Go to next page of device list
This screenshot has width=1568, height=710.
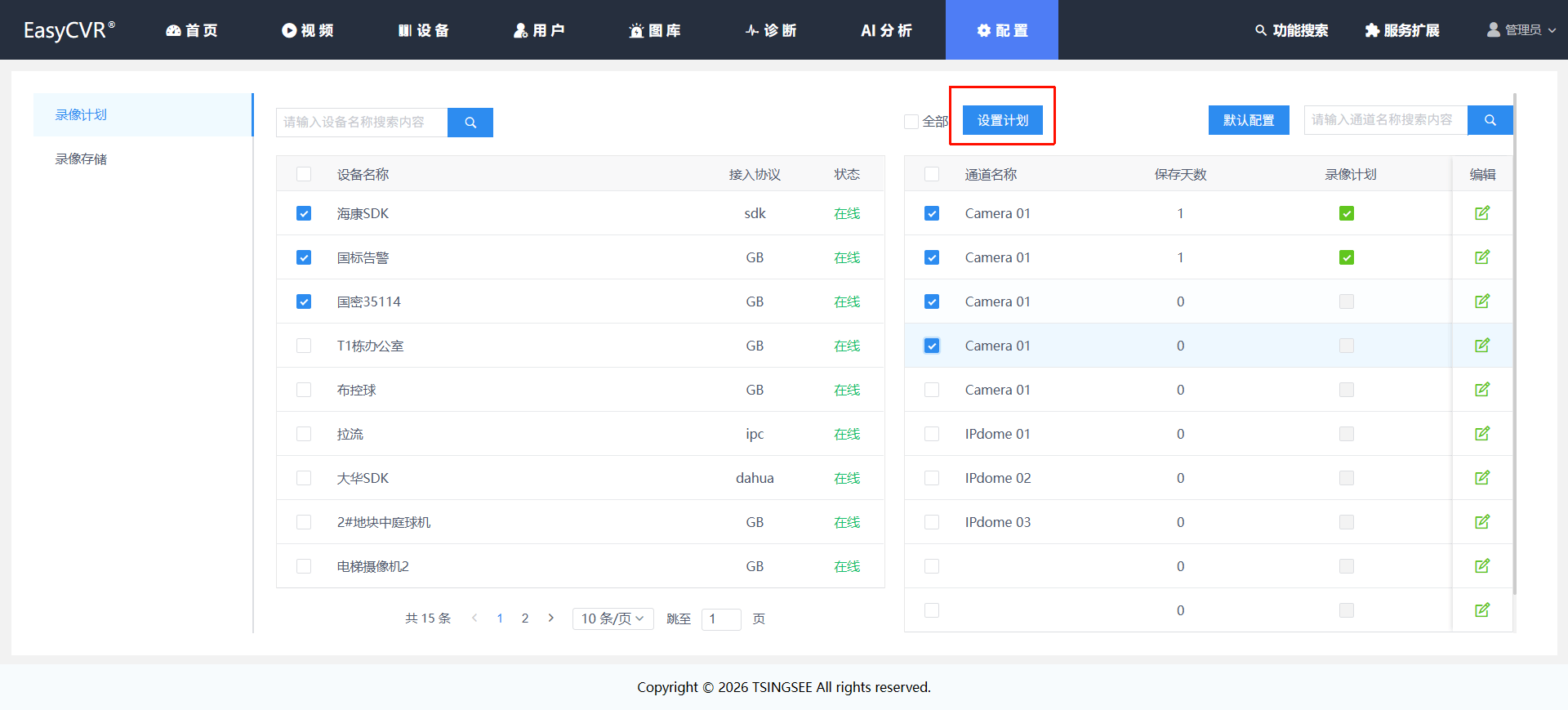pyautogui.click(x=551, y=618)
